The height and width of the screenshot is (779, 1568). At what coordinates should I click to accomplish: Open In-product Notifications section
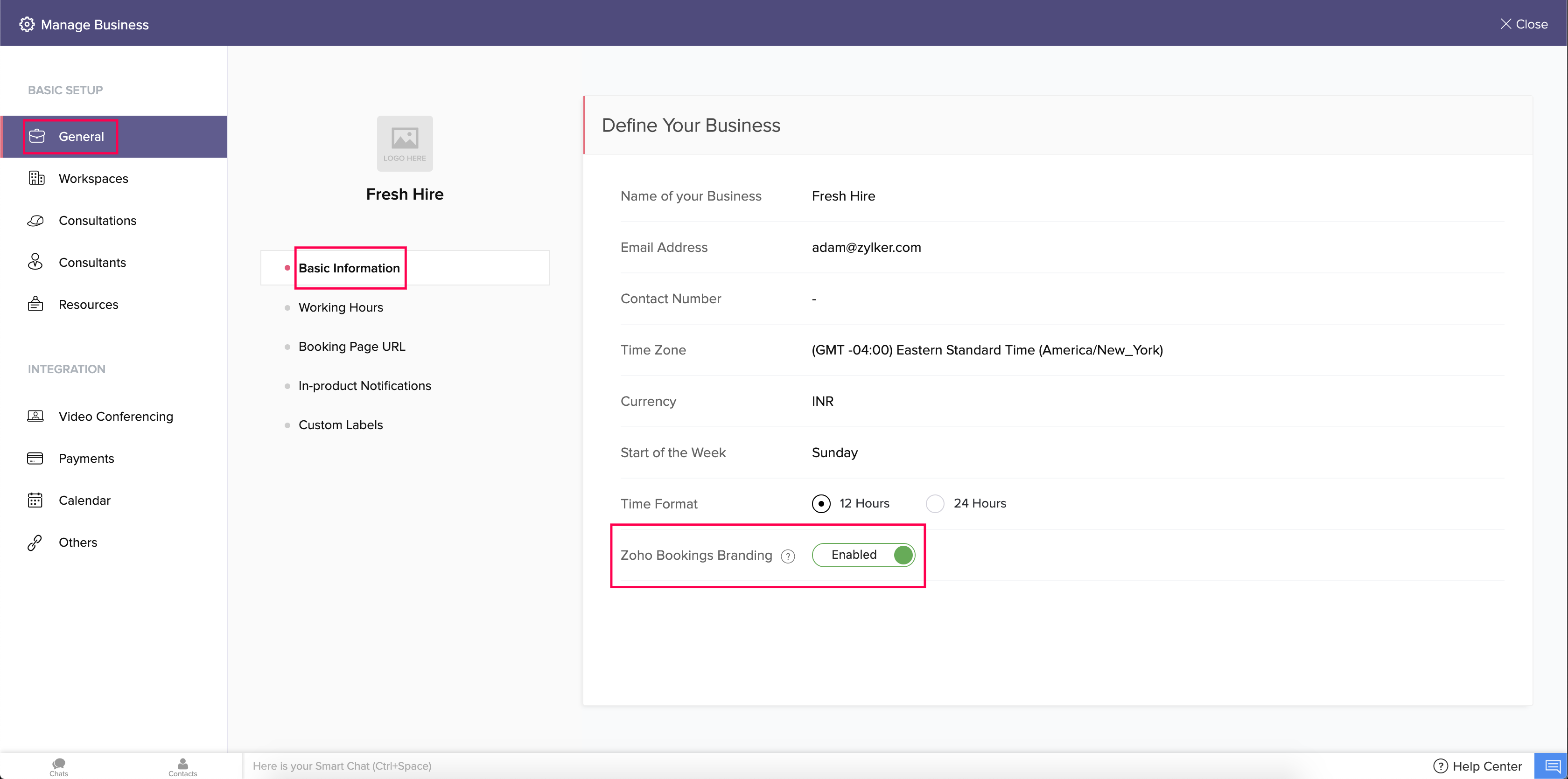(364, 386)
